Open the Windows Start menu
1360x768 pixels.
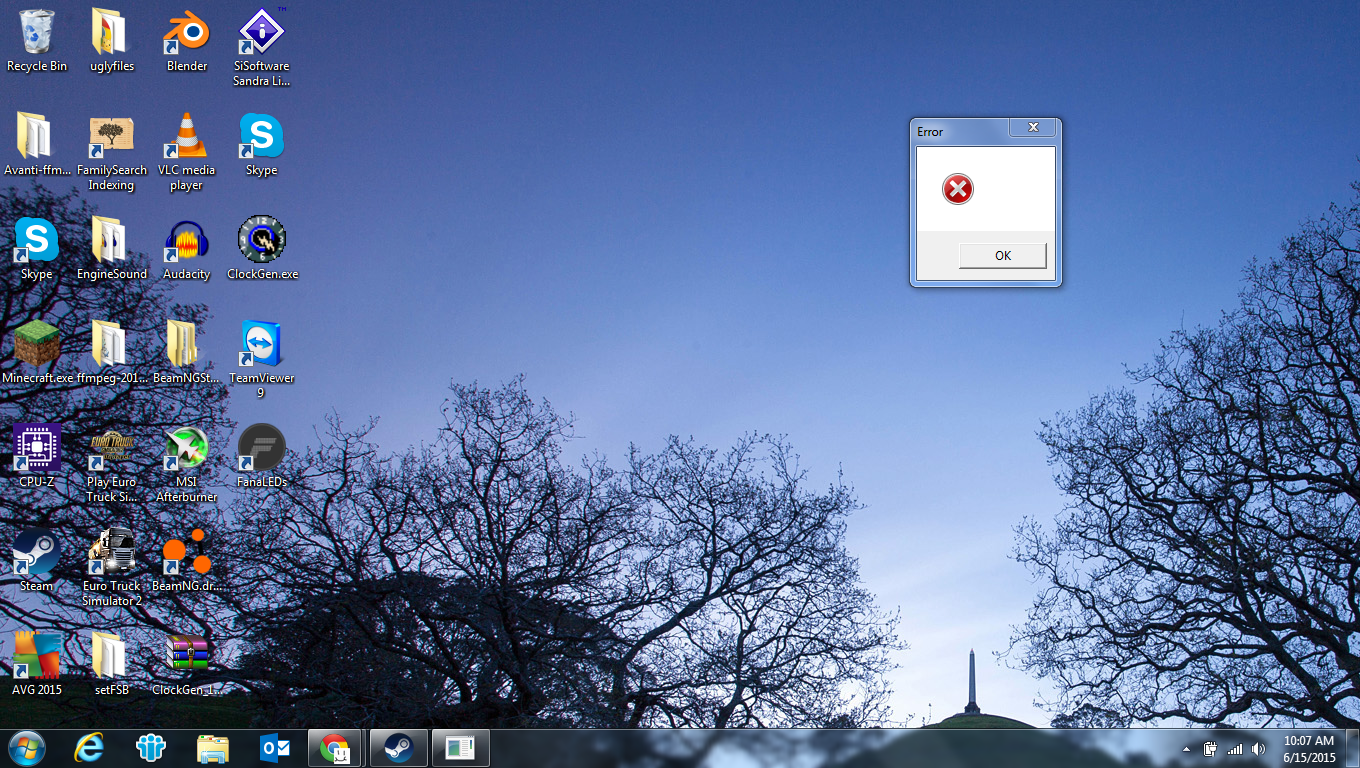(x=27, y=748)
